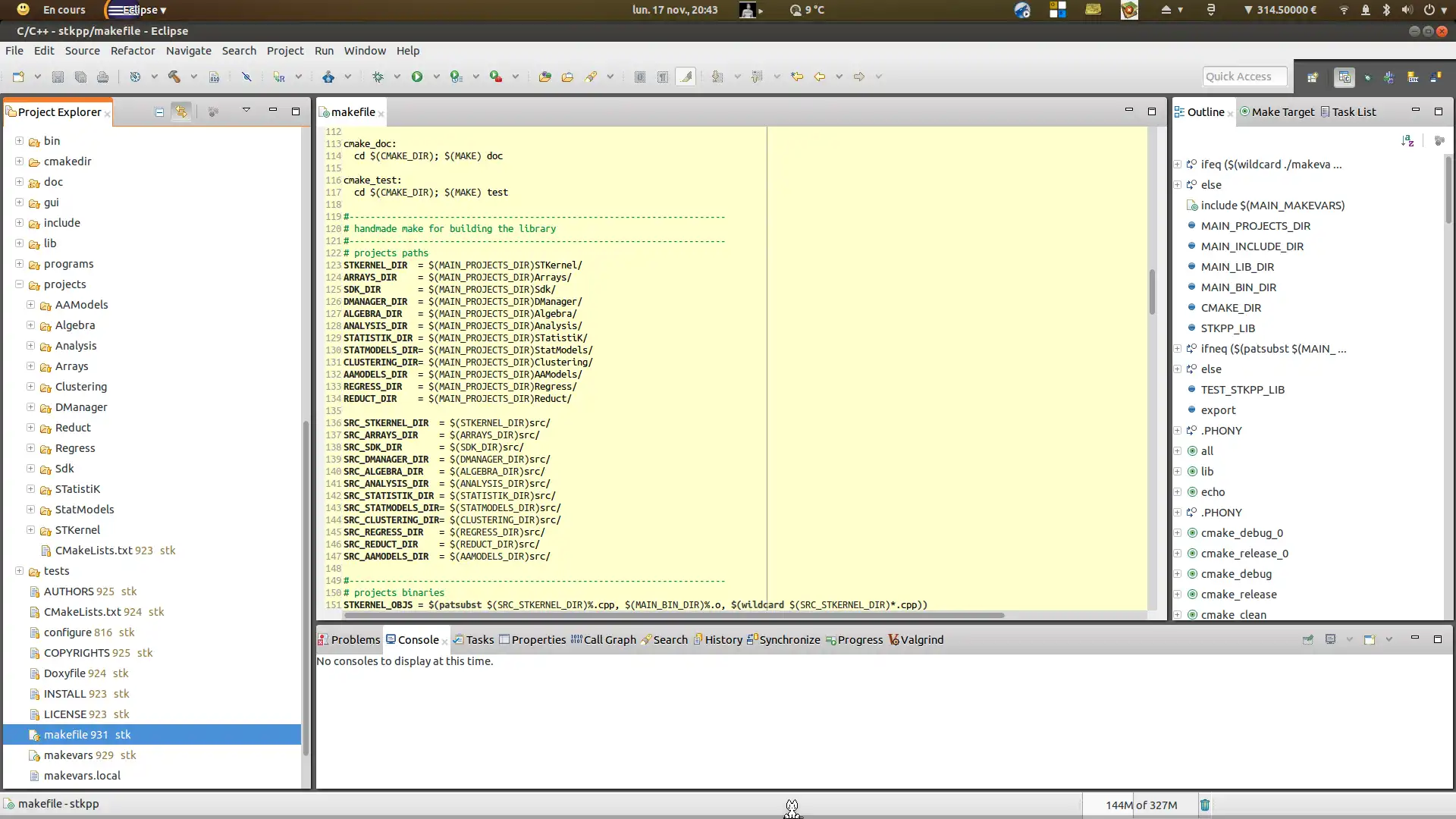The image size is (1456, 819).
Task: Open the Source menu
Action: click(82, 50)
